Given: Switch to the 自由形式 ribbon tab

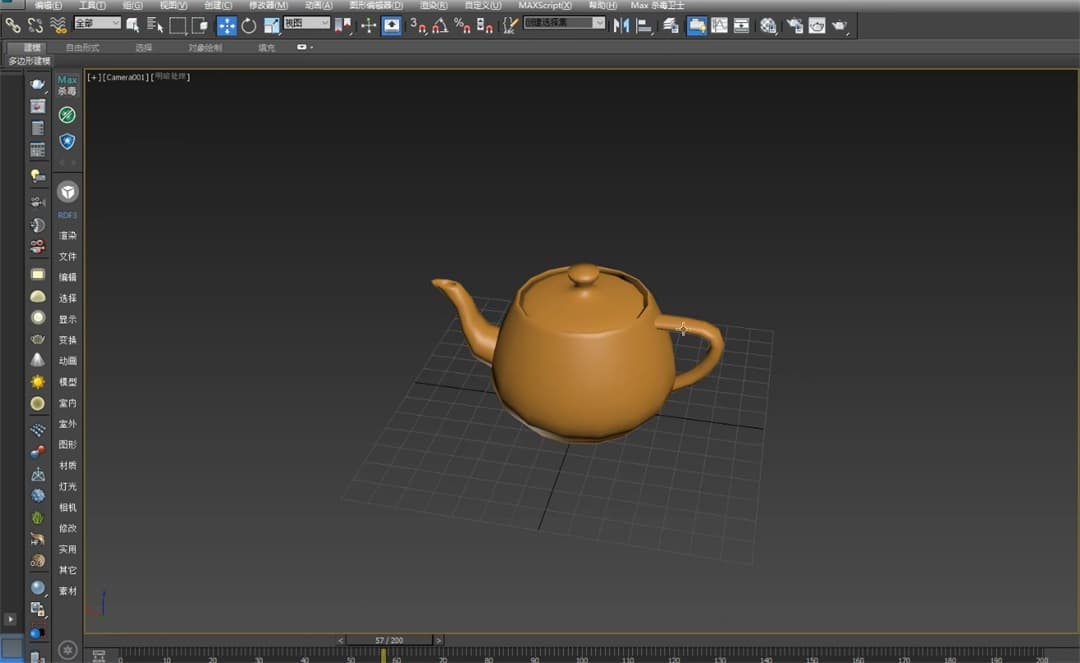Looking at the screenshot, I should click(82, 47).
